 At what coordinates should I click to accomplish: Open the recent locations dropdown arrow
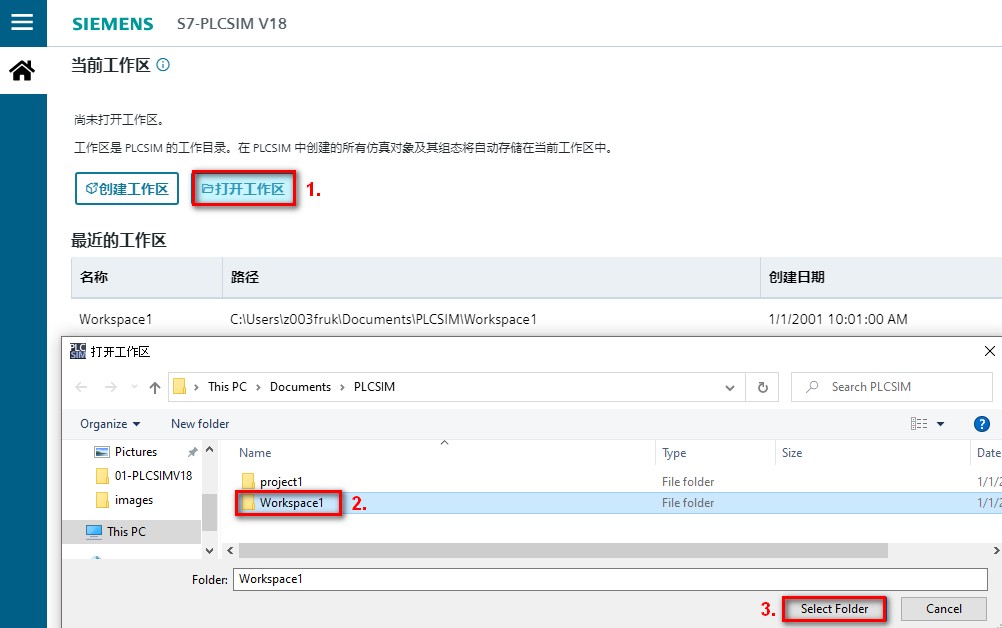134,387
